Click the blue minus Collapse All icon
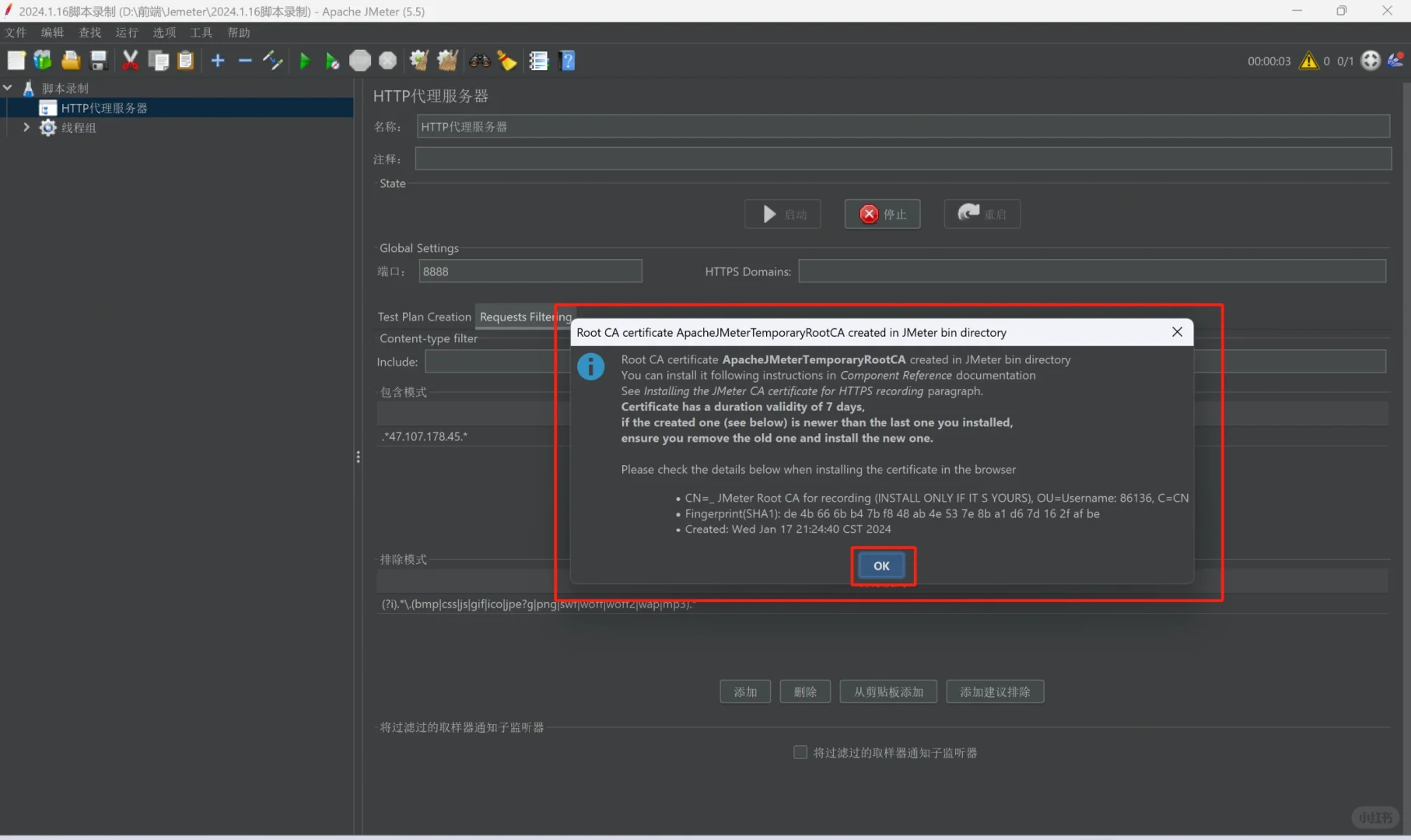1411x840 pixels. pyautogui.click(x=245, y=61)
